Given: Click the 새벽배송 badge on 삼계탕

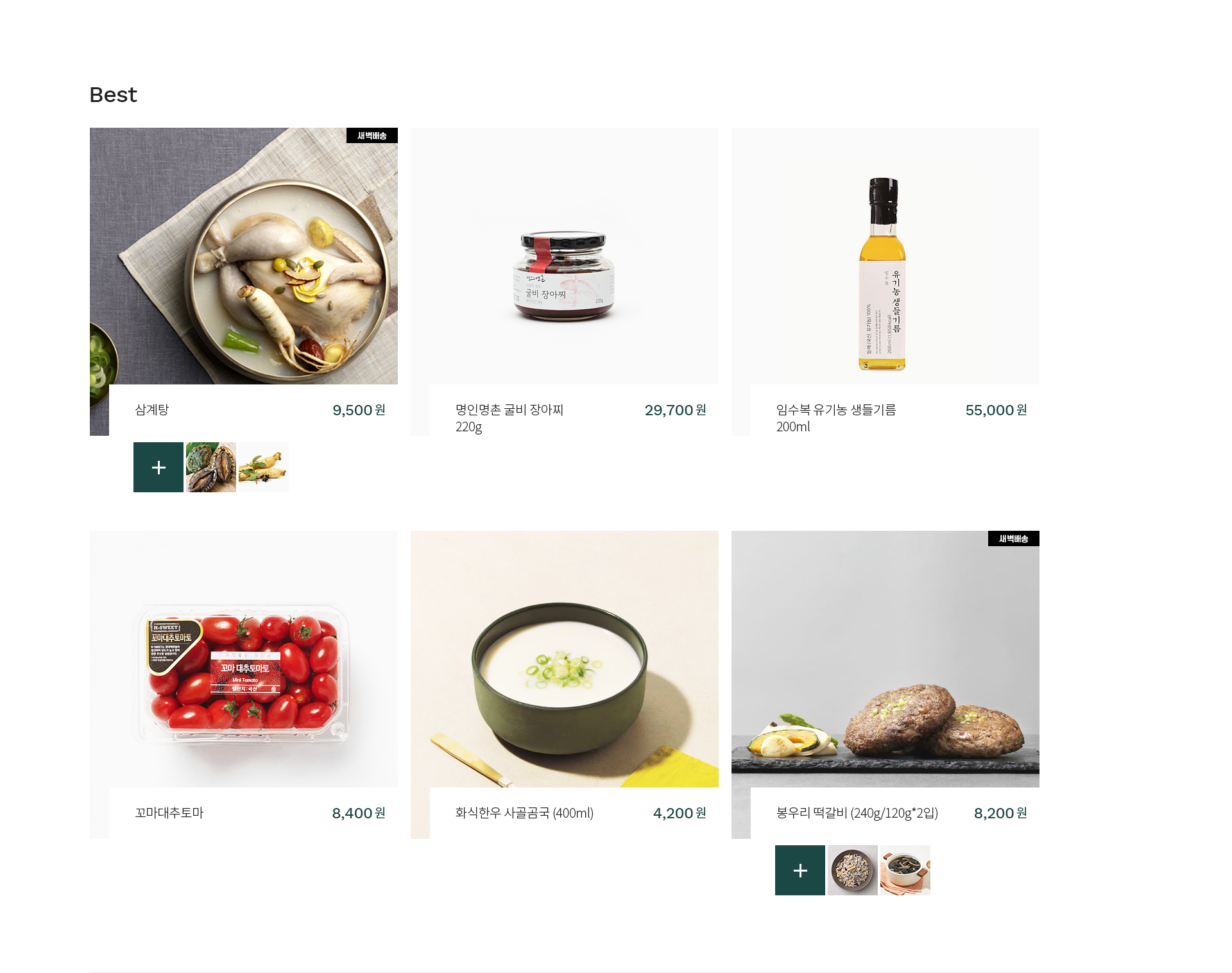Looking at the screenshot, I should (372, 135).
